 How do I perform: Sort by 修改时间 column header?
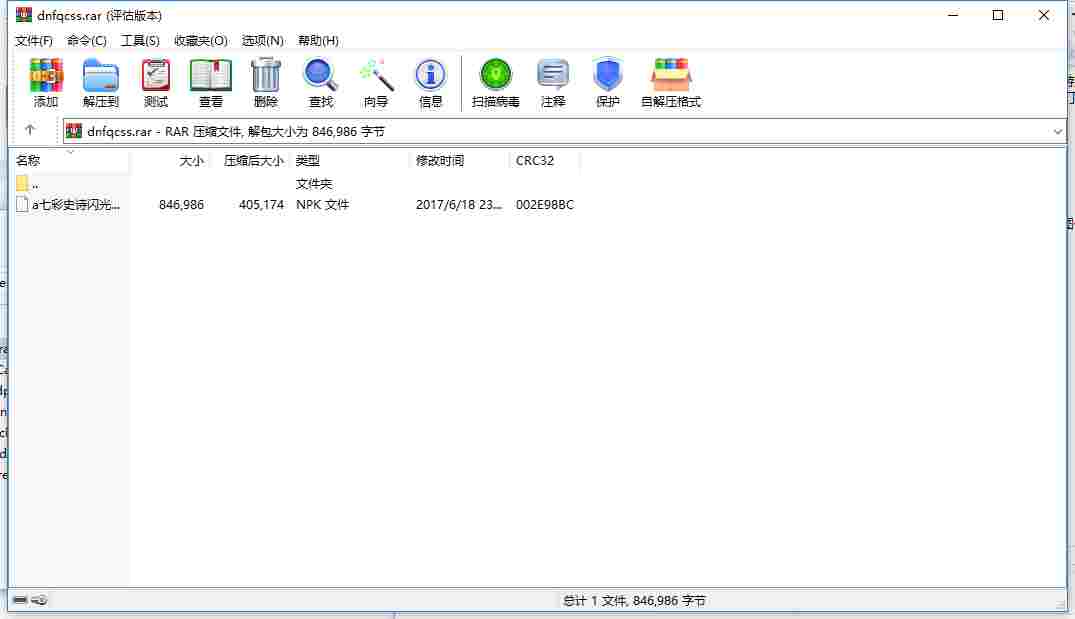460,160
